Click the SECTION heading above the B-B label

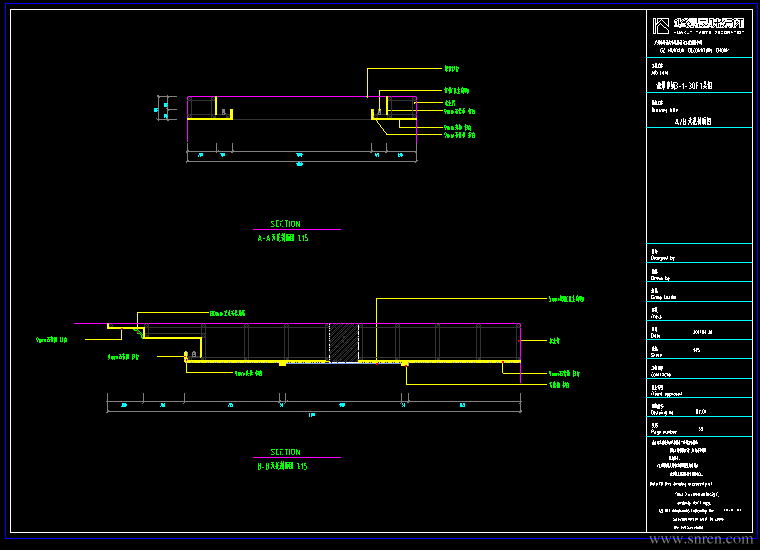(x=285, y=452)
